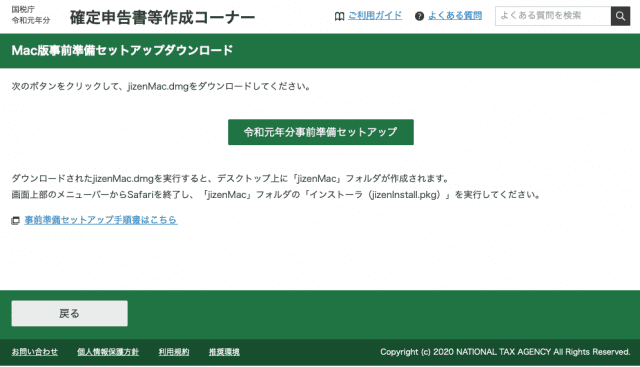
Task: Click the 確定申告書等作成コーナー site title
Action: click(x=162, y=17)
